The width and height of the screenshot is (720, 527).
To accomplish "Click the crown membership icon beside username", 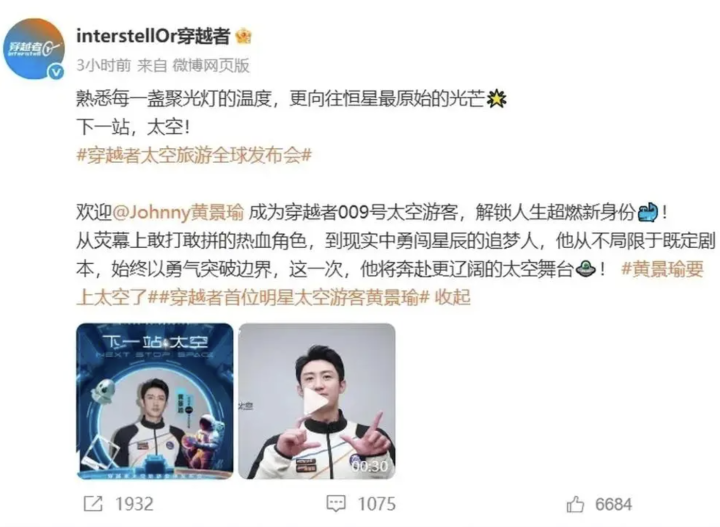I will [243, 36].
